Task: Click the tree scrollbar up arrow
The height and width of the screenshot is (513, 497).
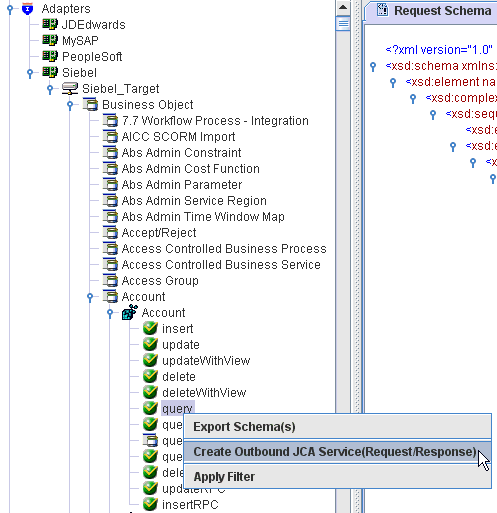Action: point(343,7)
